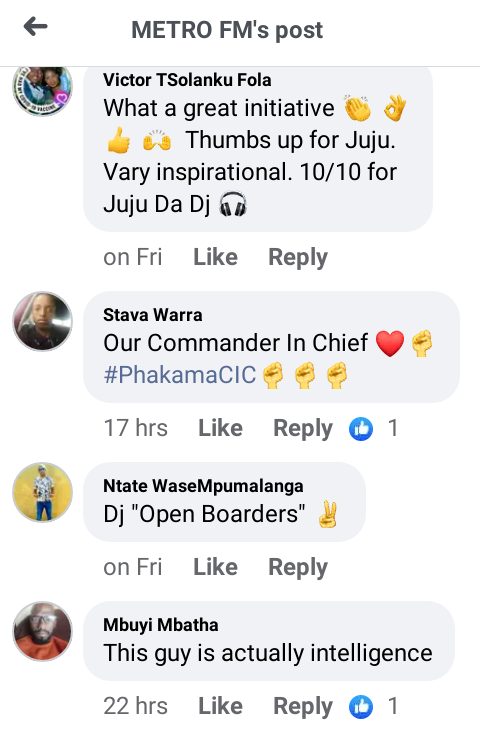Open Stava Warra's name link

coord(153,315)
